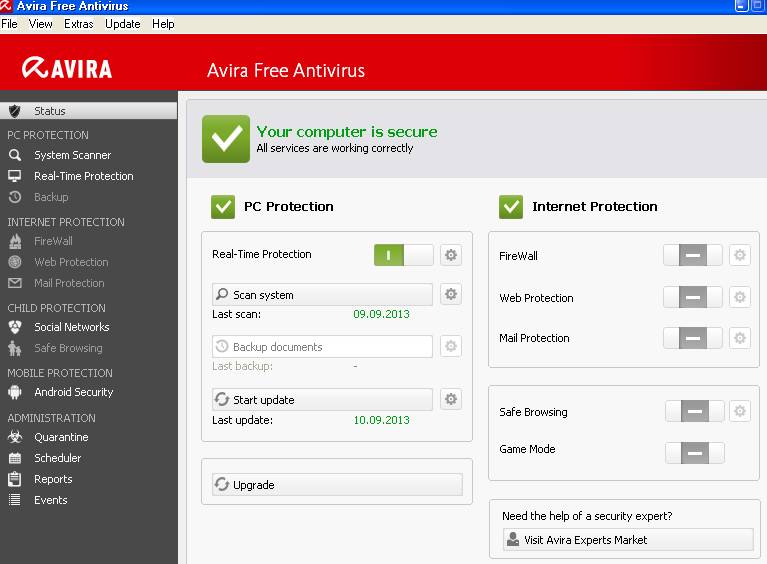Go to Events section
Image resolution: width=767 pixels, height=564 pixels.
pos(50,500)
